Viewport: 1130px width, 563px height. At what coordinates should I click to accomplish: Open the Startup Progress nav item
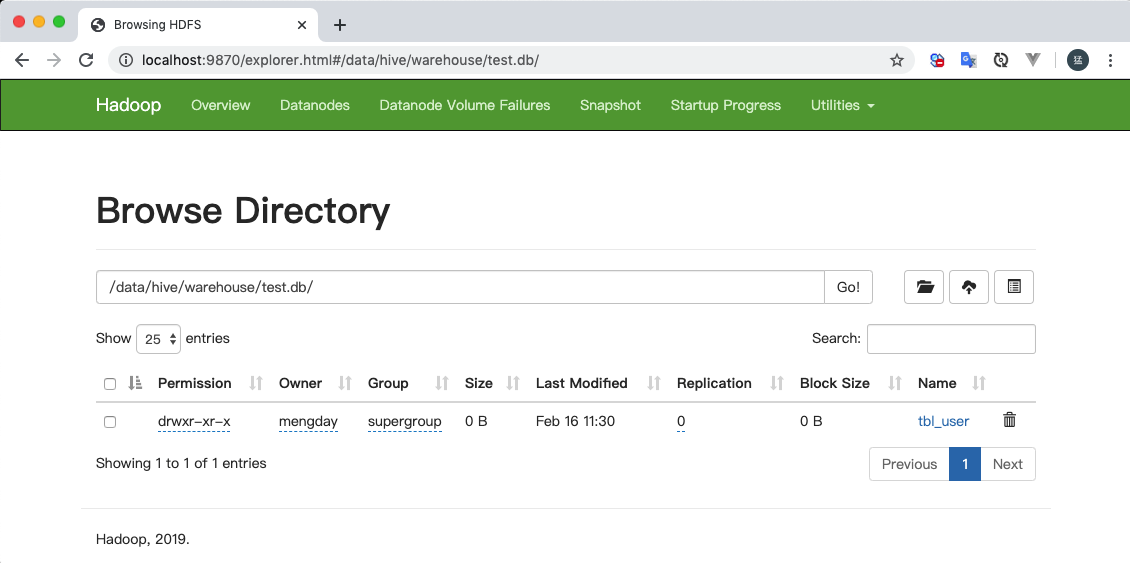(726, 105)
